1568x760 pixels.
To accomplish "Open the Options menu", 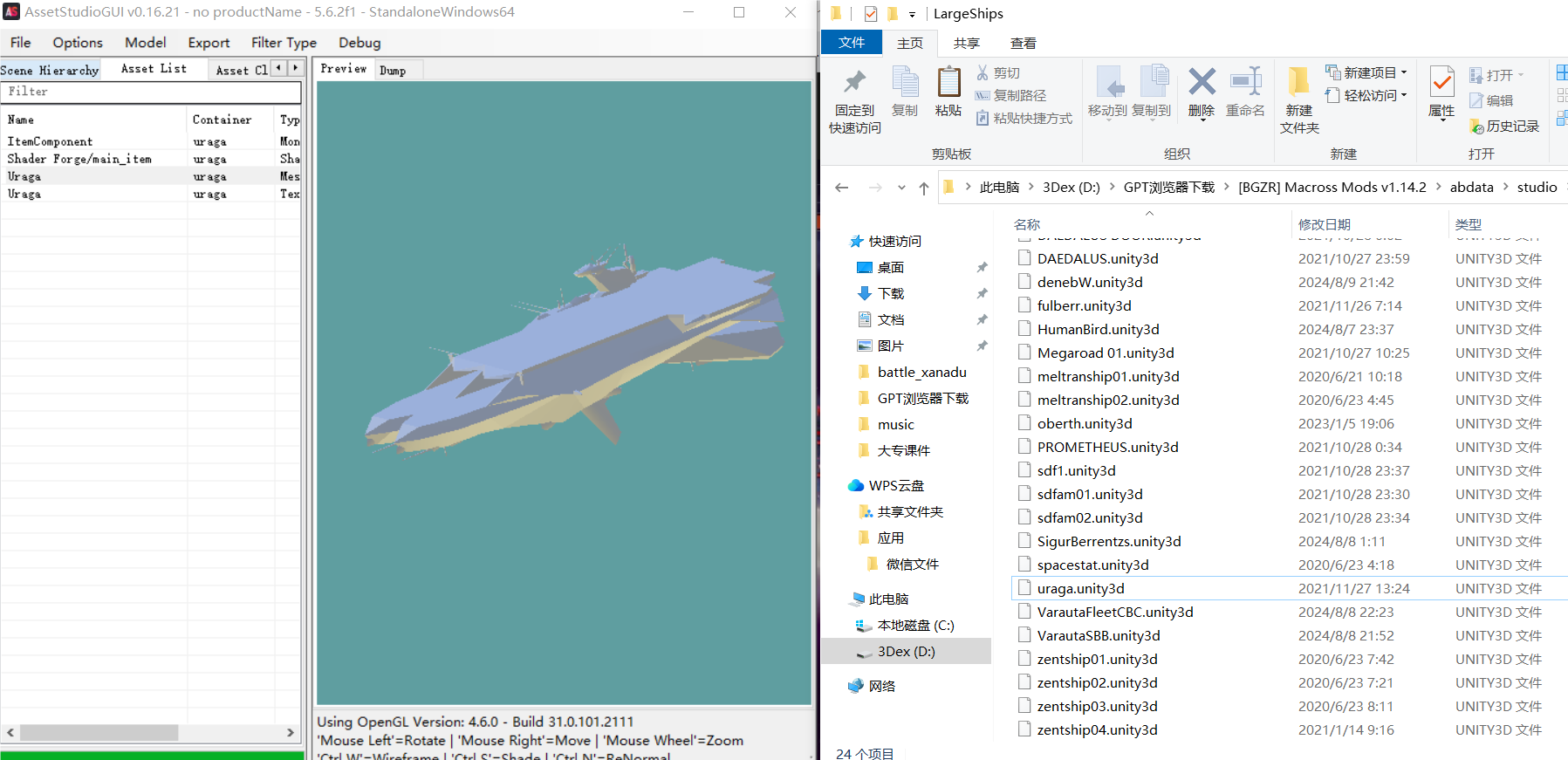I will (x=77, y=42).
